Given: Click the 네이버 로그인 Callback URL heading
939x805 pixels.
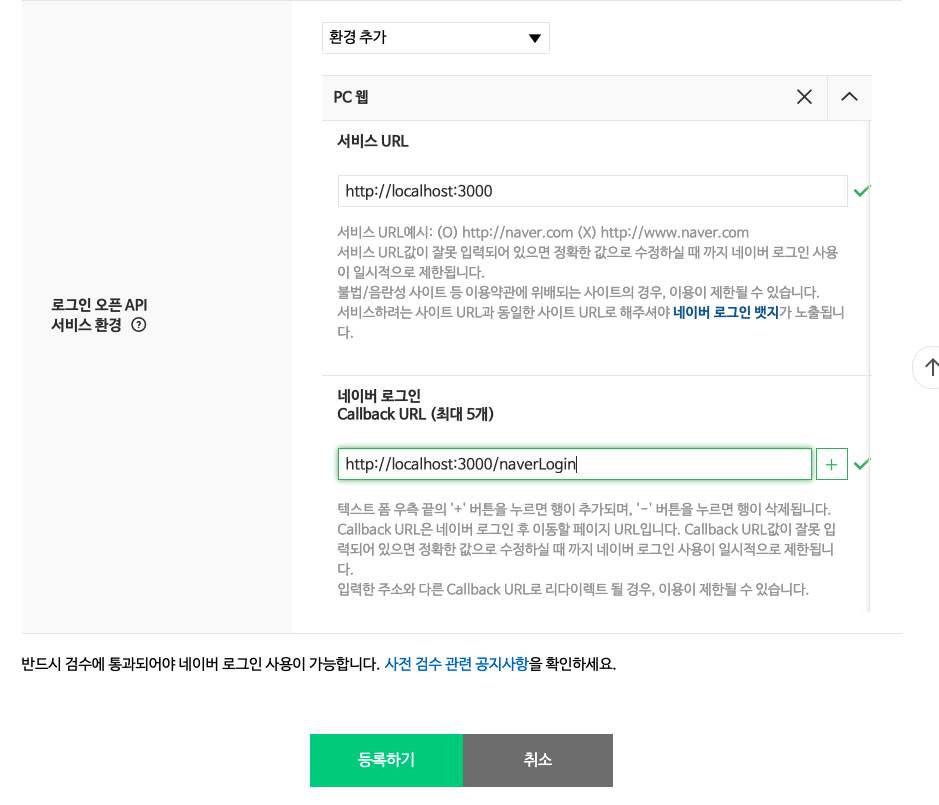Looking at the screenshot, I should click(415, 405).
